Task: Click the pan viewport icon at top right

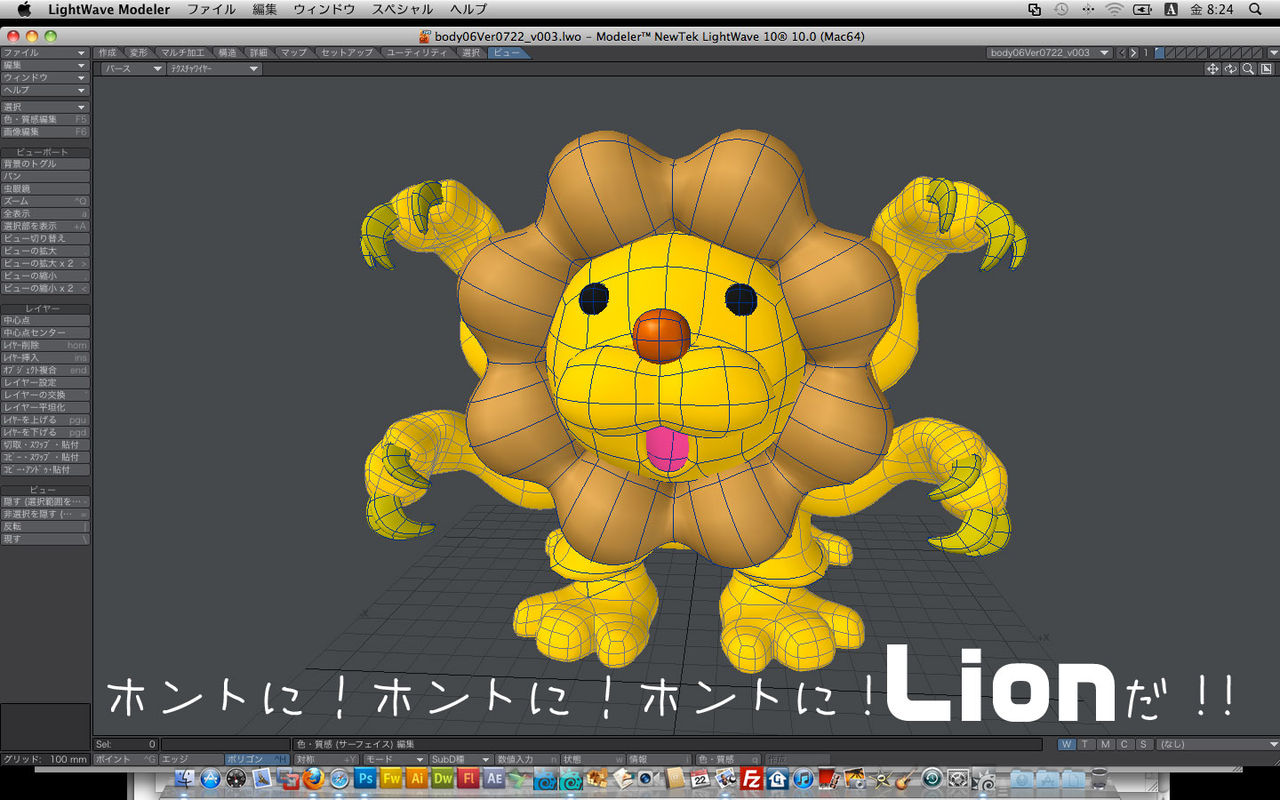Action: coord(1213,68)
